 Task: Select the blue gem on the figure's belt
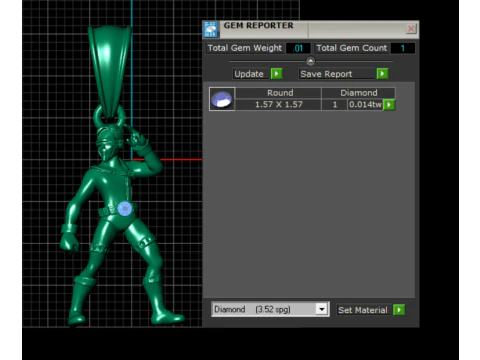[125, 209]
